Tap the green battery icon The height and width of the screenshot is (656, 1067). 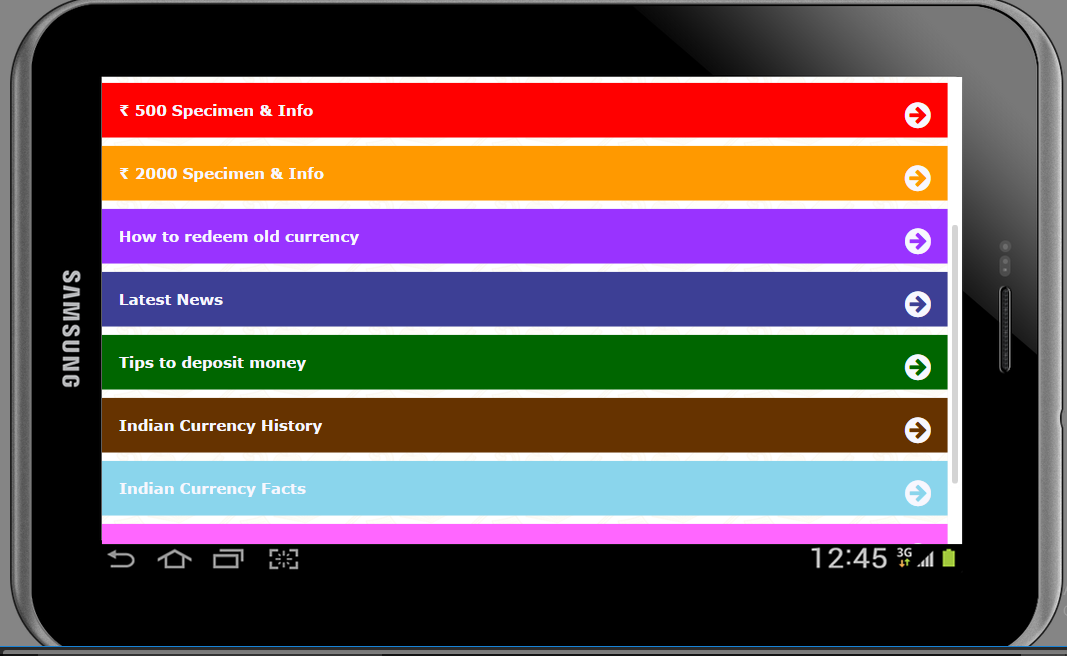coord(949,559)
